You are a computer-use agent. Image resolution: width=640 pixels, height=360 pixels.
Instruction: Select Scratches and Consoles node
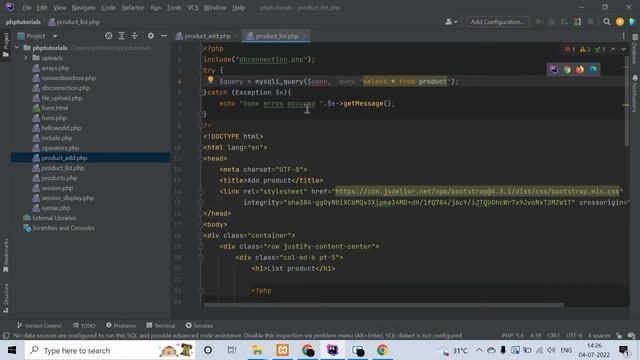pos(63,228)
